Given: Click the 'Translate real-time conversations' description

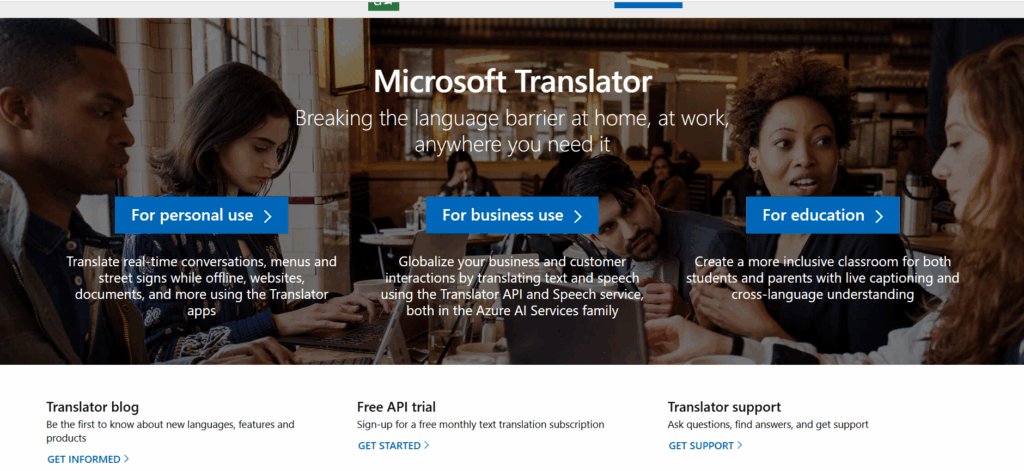Looking at the screenshot, I should tap(202, 286).
